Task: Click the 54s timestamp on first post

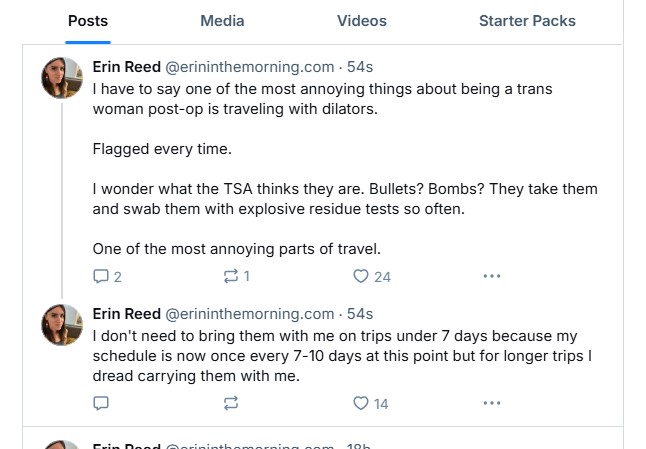Action: point(360,67)
